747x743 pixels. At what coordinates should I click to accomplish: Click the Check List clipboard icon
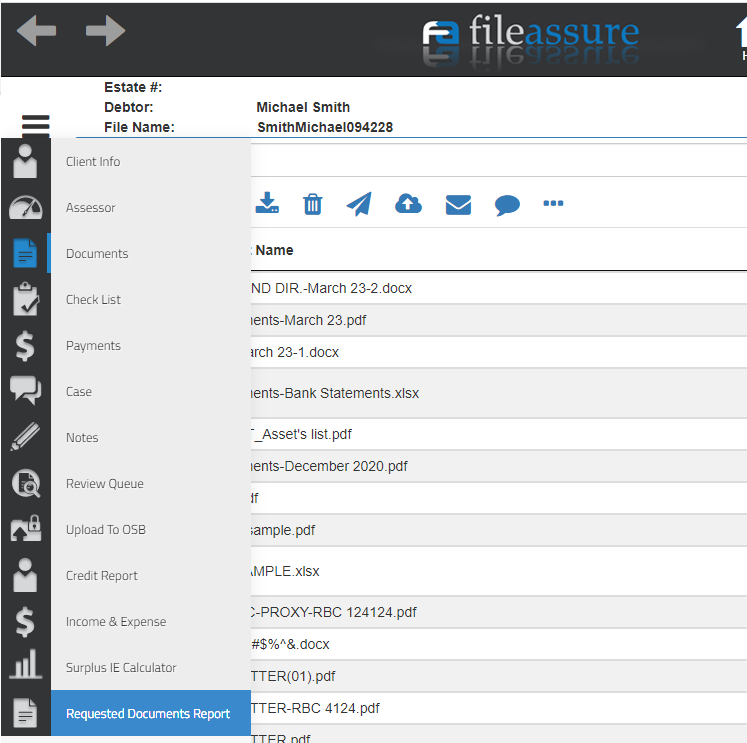(x=25, y=299)
